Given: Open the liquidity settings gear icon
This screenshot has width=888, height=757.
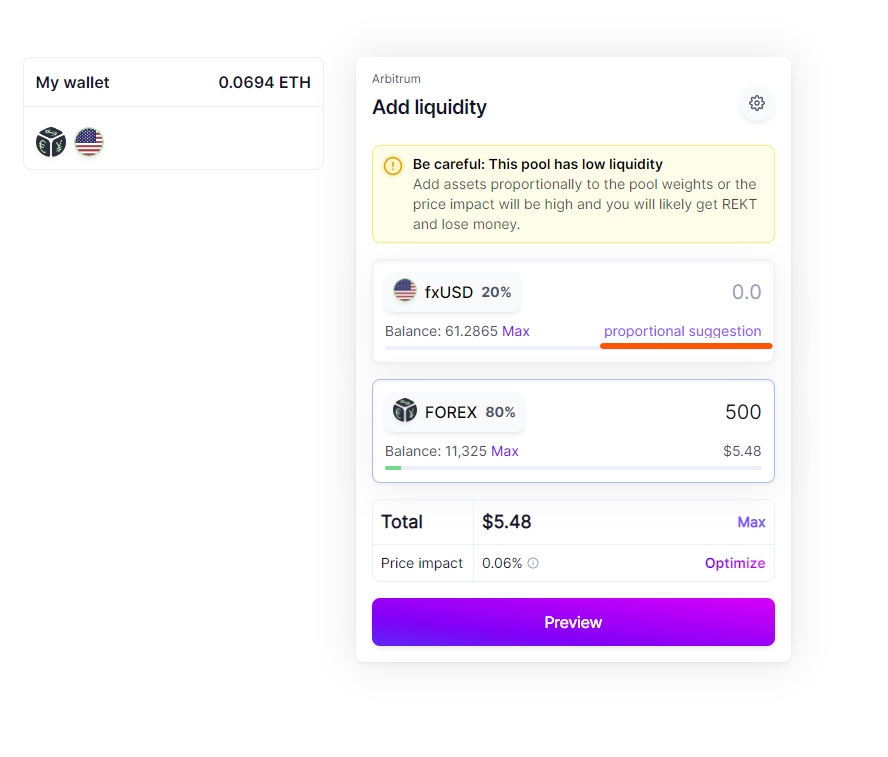Looking at the screenshot, I should click(757, 103).
